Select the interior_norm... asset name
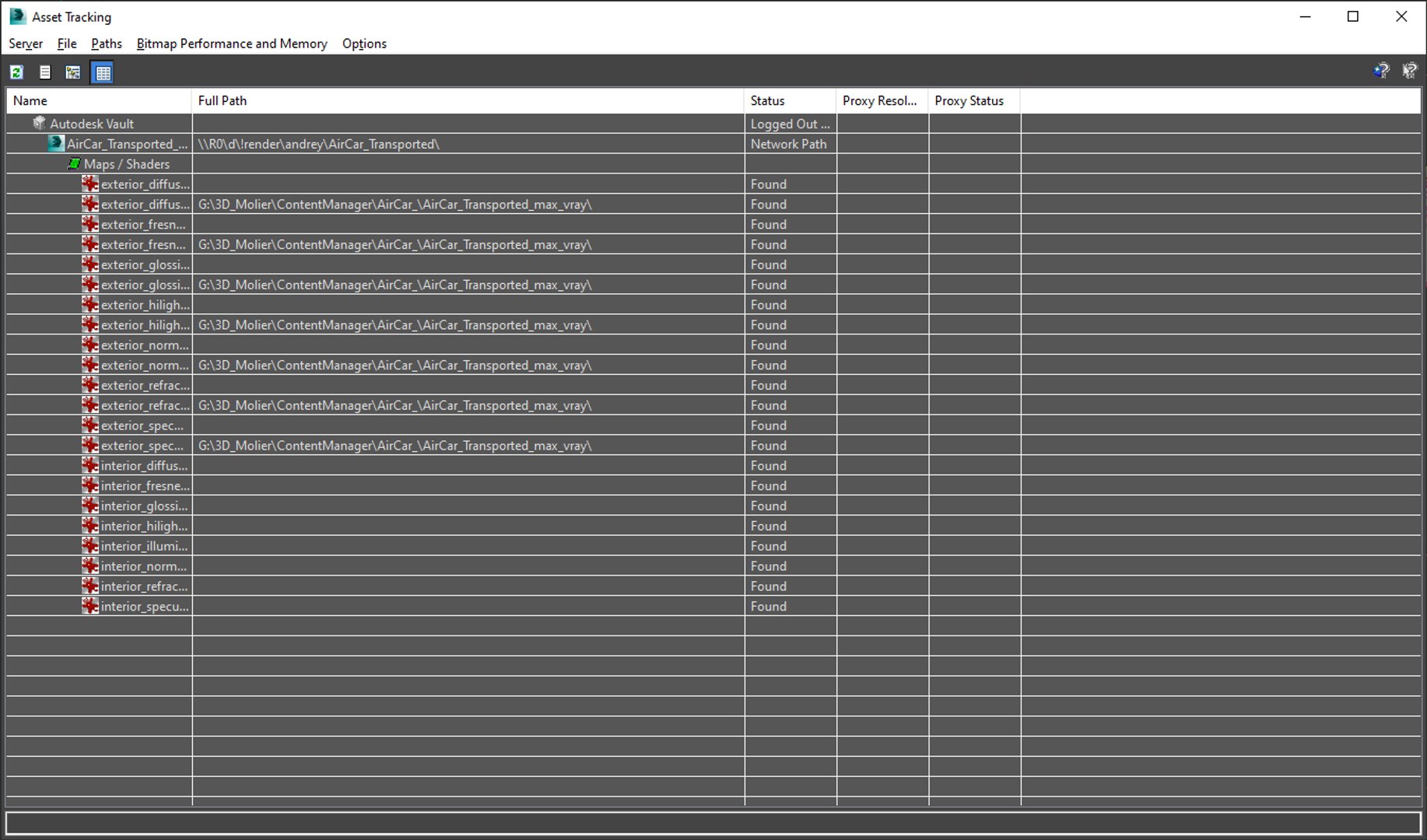The height and width of the screenshot is (840, 1427). [x=144, y=567]
